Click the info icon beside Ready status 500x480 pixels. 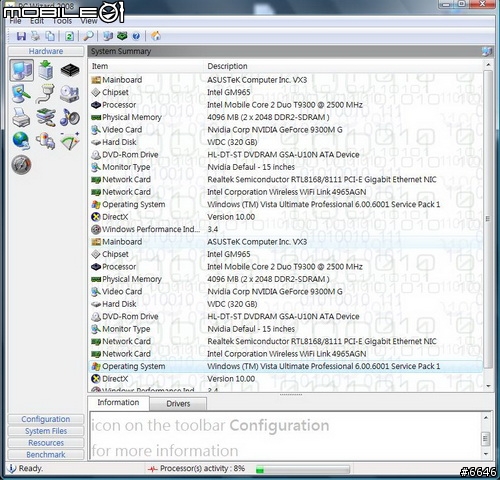(11, 468)
